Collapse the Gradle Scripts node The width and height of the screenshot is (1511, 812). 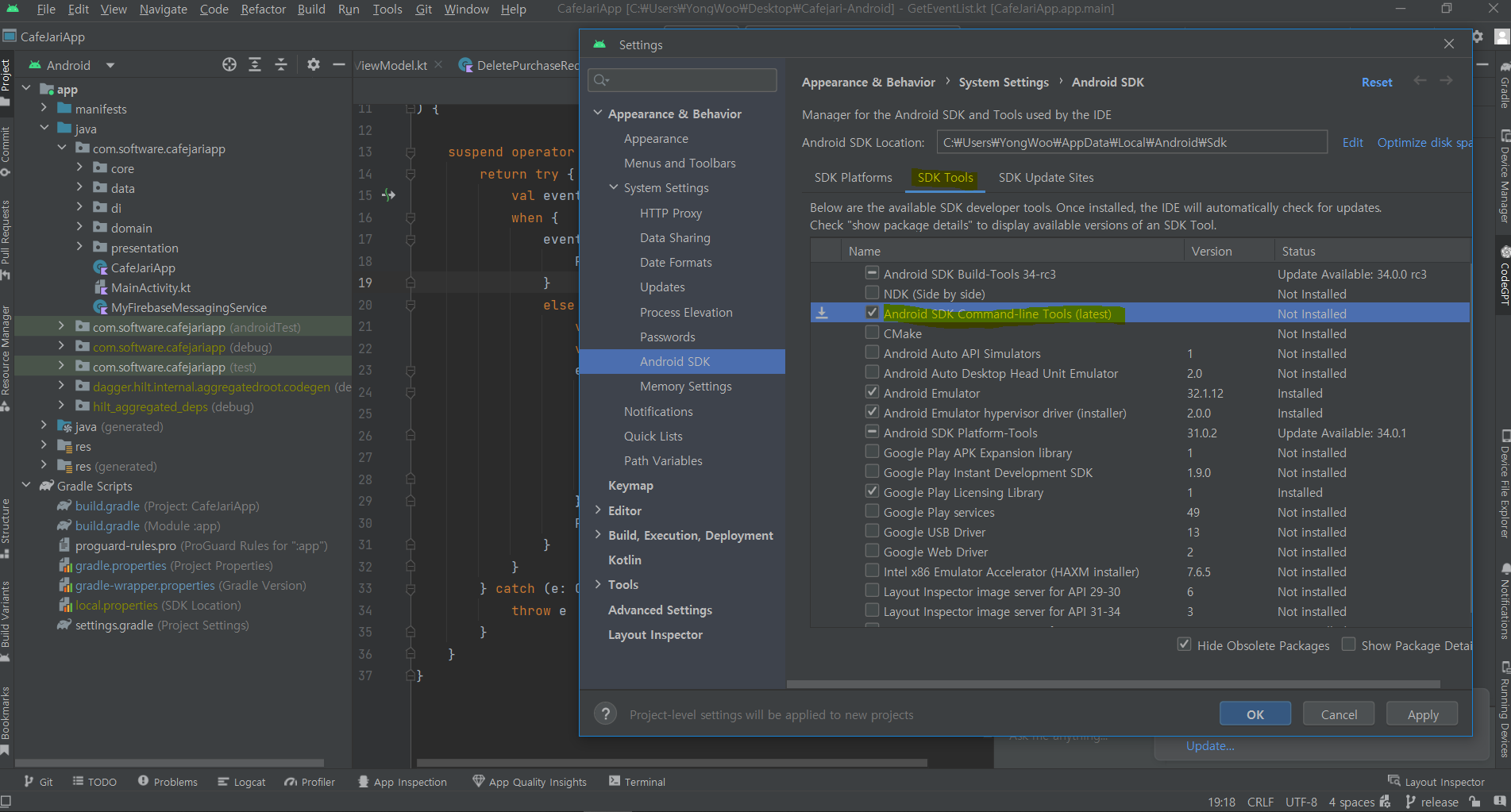click(x=26, y=485)
